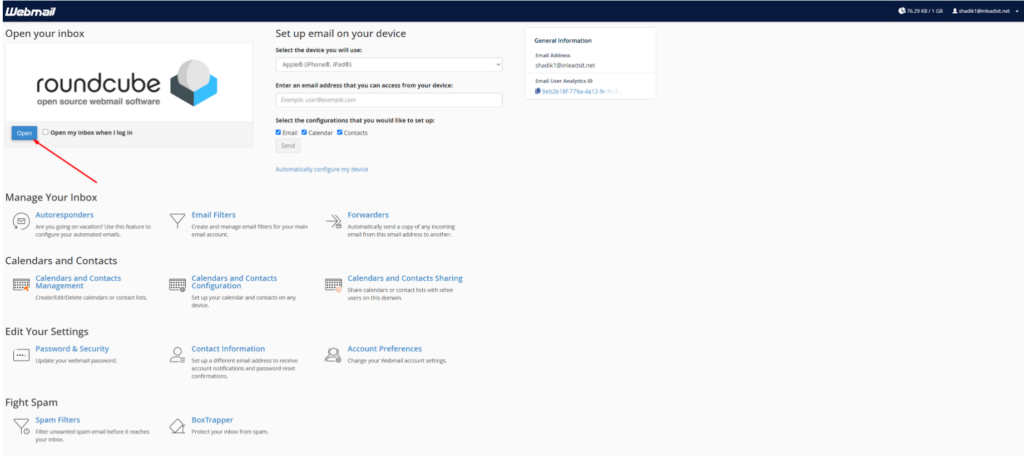Viewport: 1024px width, 456px height.
Task: Click the analytics ID link text
Action: [581, 91]
